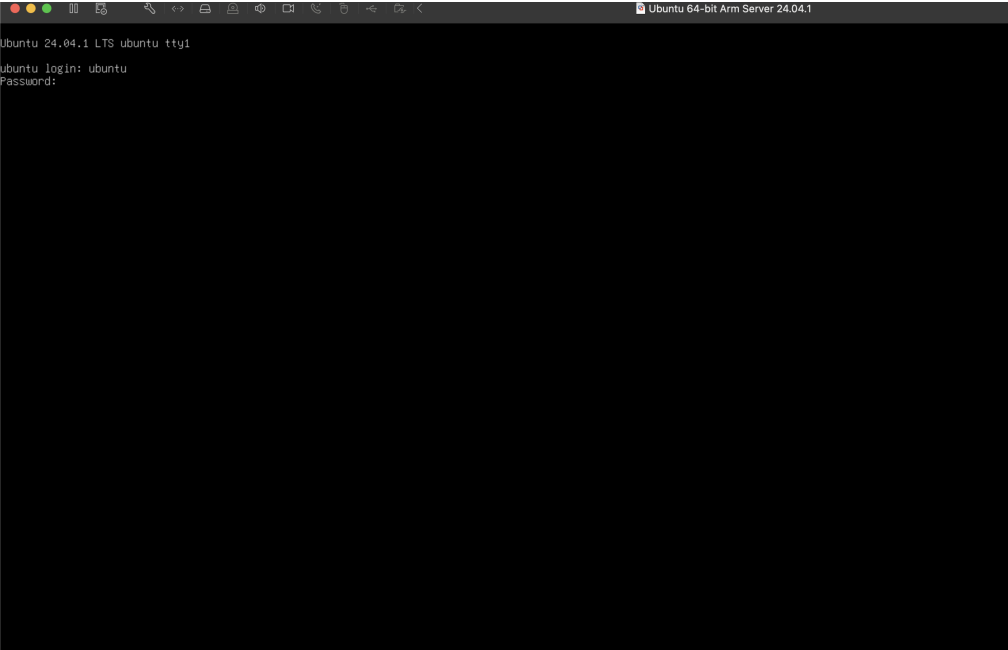Collapse the device toolbar with chevron
Image resolution: width=1008 pixels, height=650 pixels.
[418, 10]
